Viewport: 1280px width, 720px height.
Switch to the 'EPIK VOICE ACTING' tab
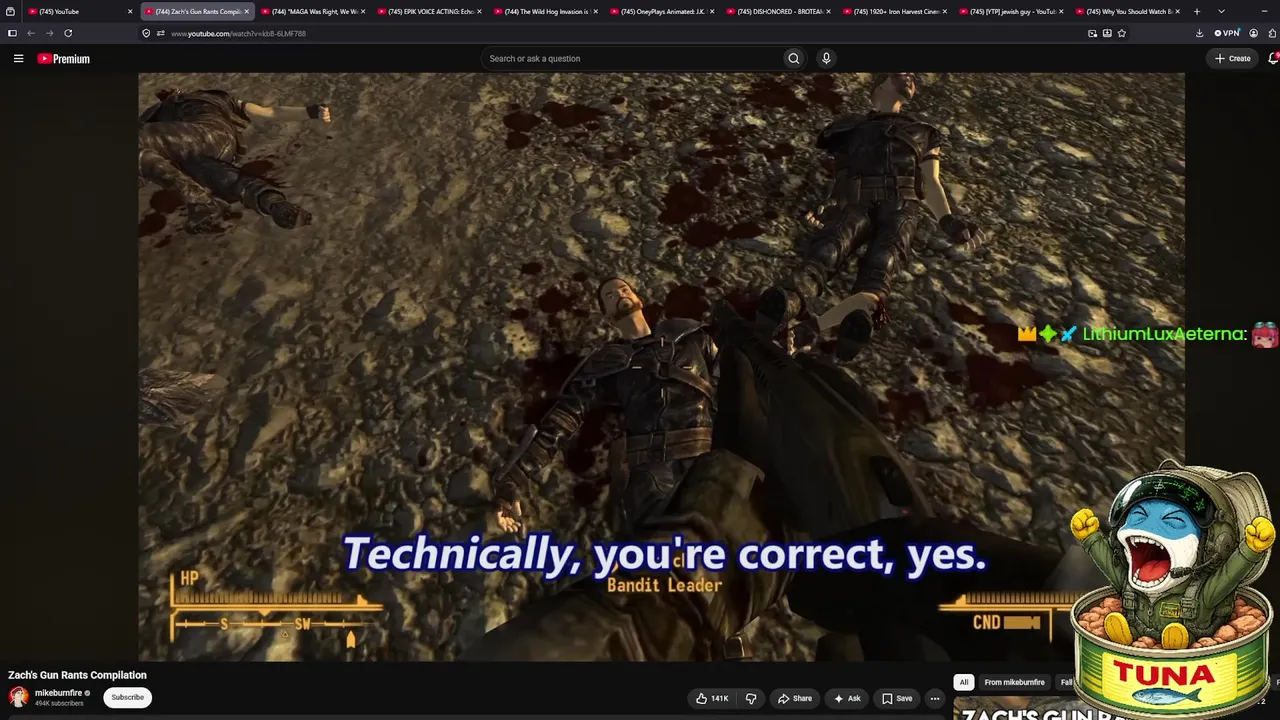coord(430,12)
